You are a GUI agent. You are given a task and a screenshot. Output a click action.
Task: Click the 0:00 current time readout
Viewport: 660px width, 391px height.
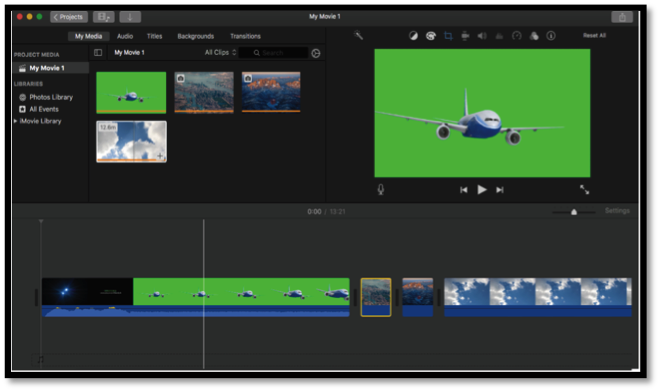click(x=314, y=212)
